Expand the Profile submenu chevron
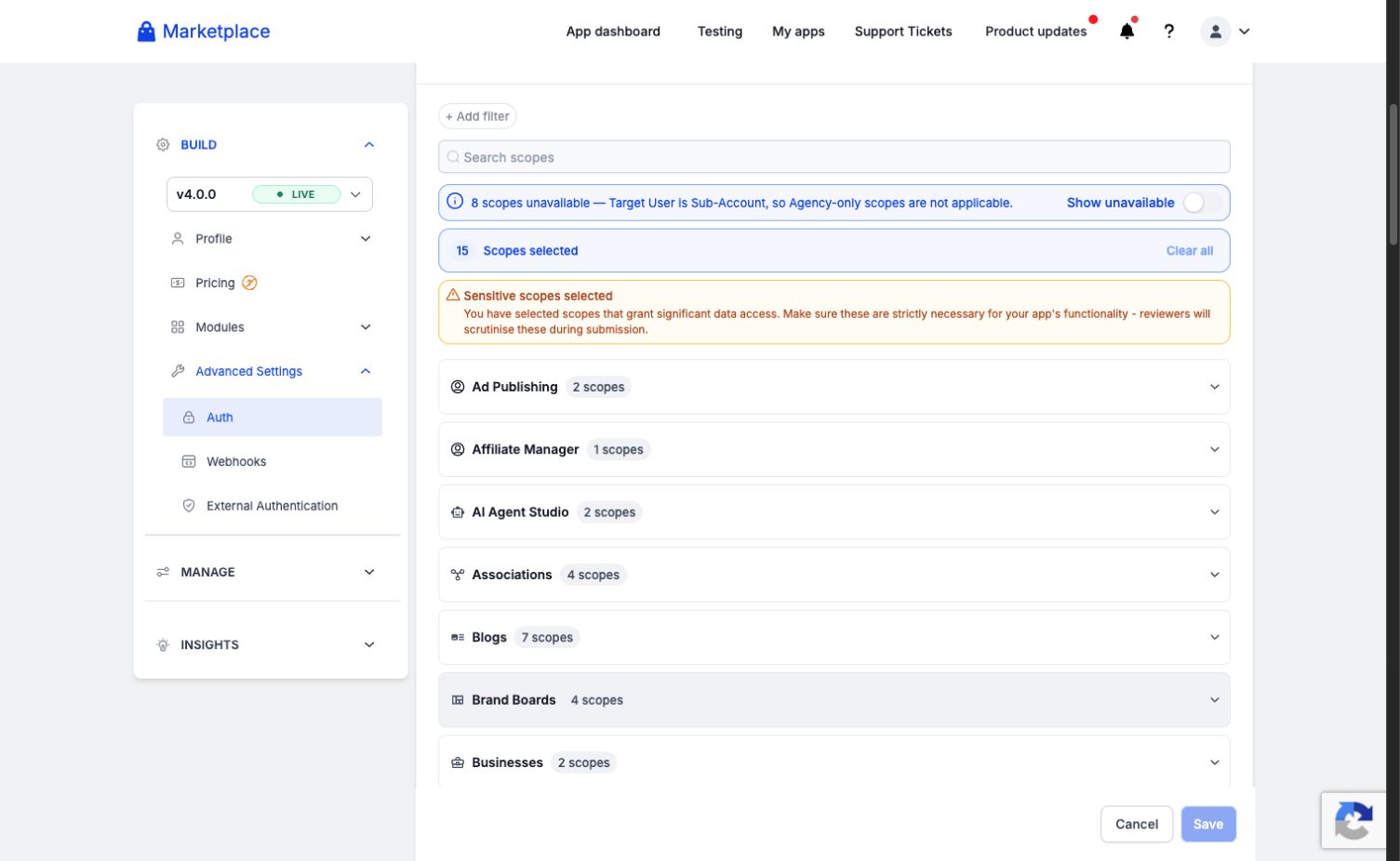The height and width of the screenshot is (861, 1400). coord(366,239)
